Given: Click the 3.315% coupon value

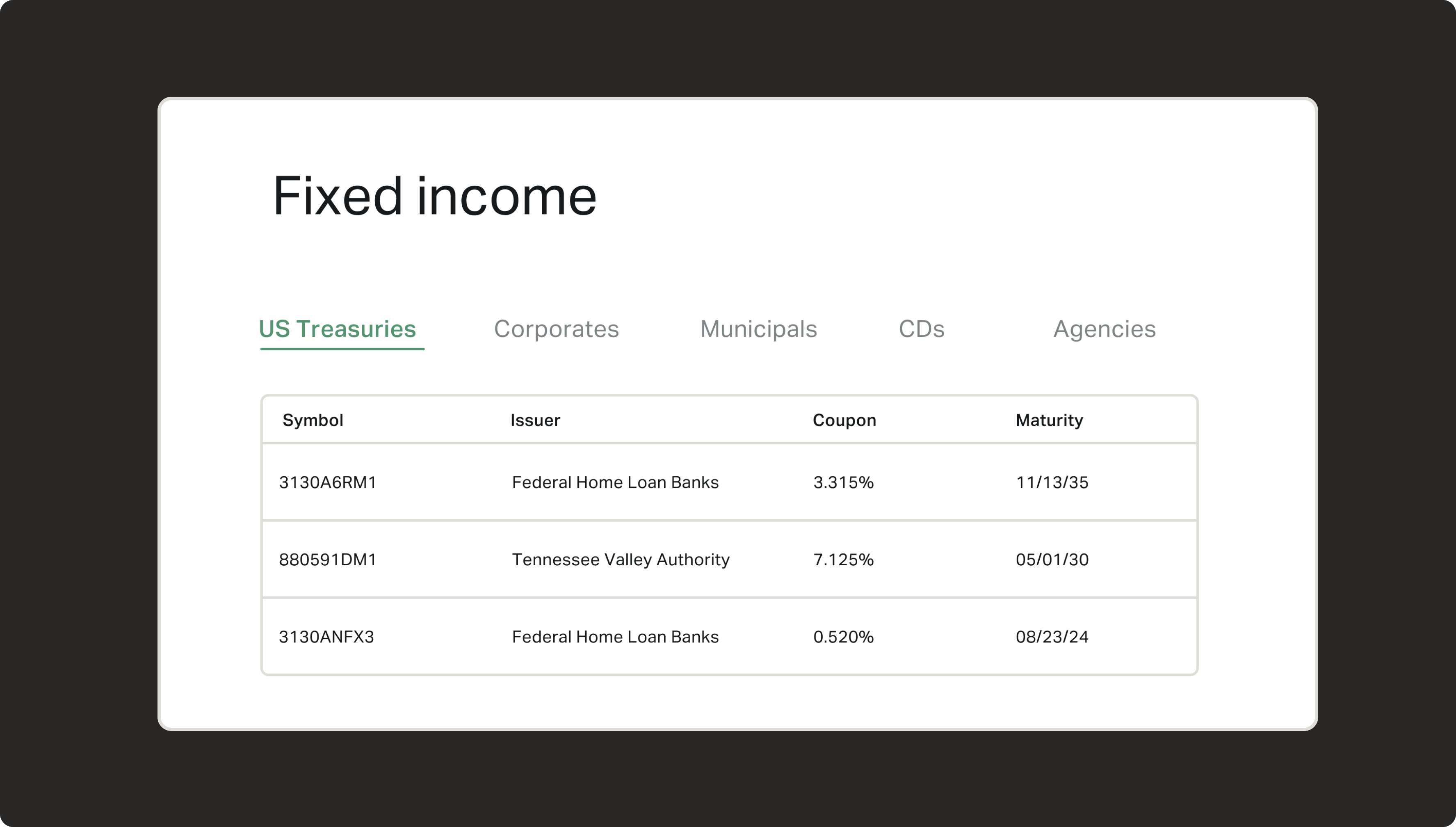Looking at the screenshot, I should point(843,482).
